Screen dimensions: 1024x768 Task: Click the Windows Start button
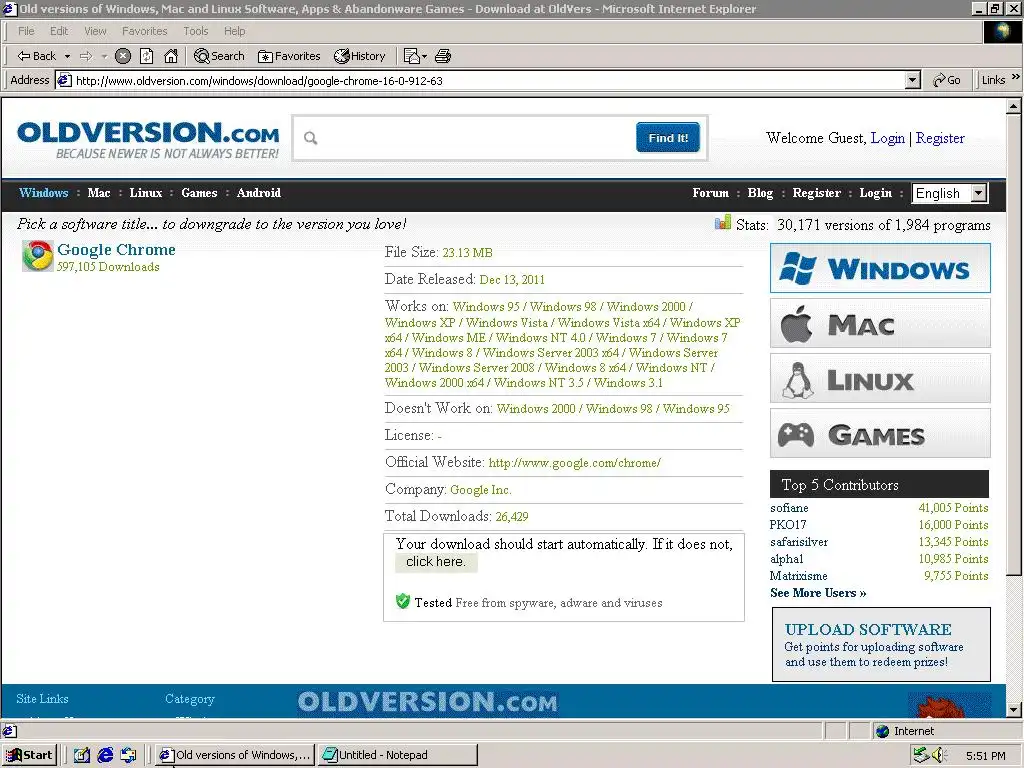click(29, 755)
